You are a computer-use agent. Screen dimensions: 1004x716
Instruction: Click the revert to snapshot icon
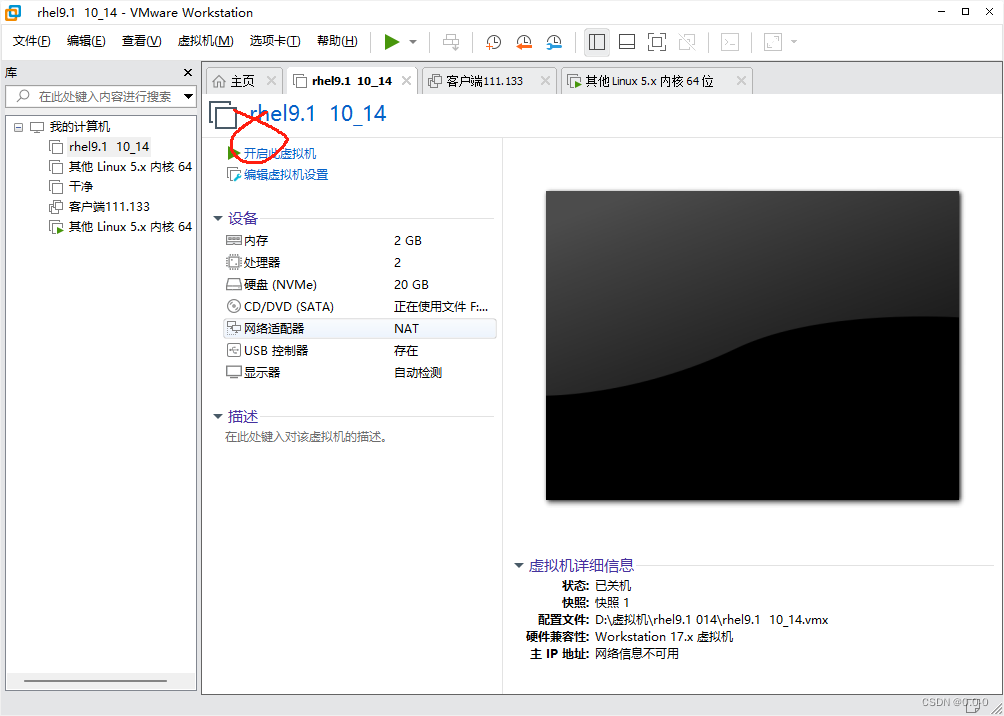pos(524,42)
